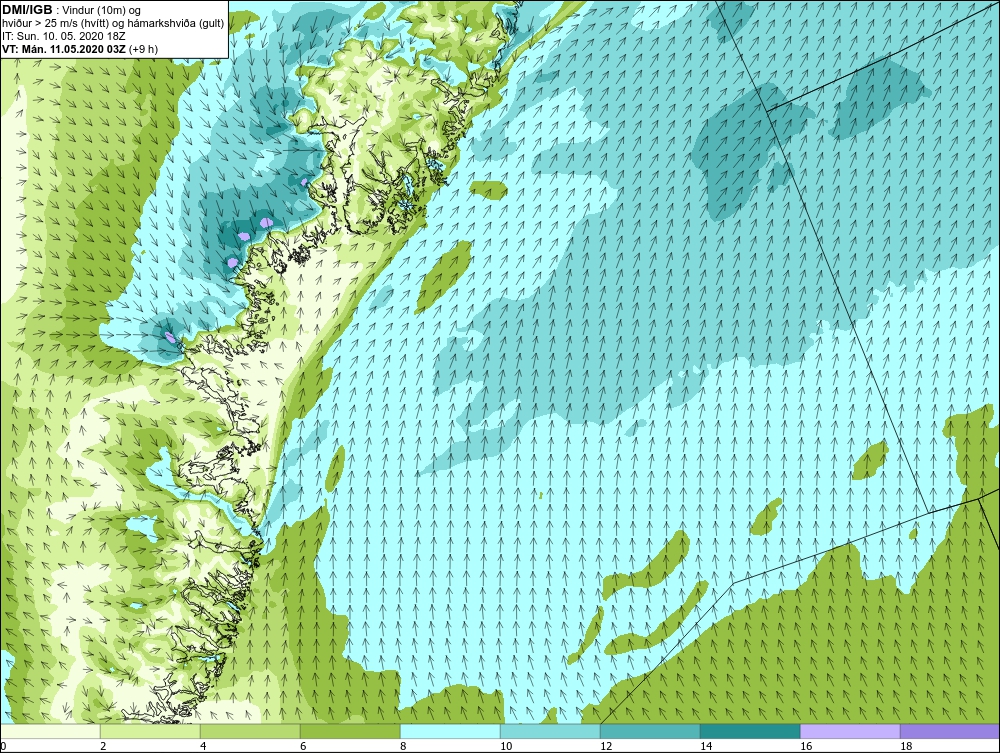Click the scale label "2"
The image size is (1000, 753).
[x=103, y=746]
